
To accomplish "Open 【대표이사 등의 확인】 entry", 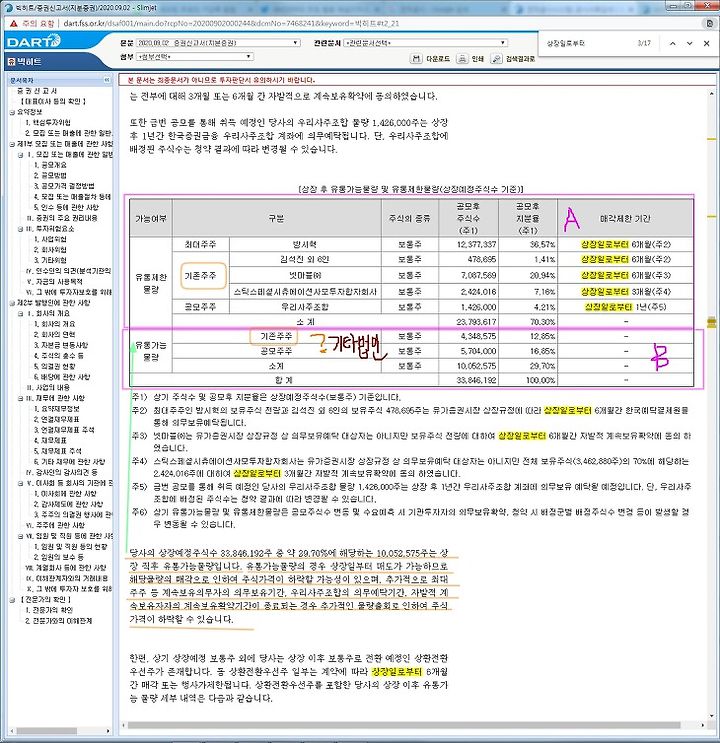I will [53, 101].
